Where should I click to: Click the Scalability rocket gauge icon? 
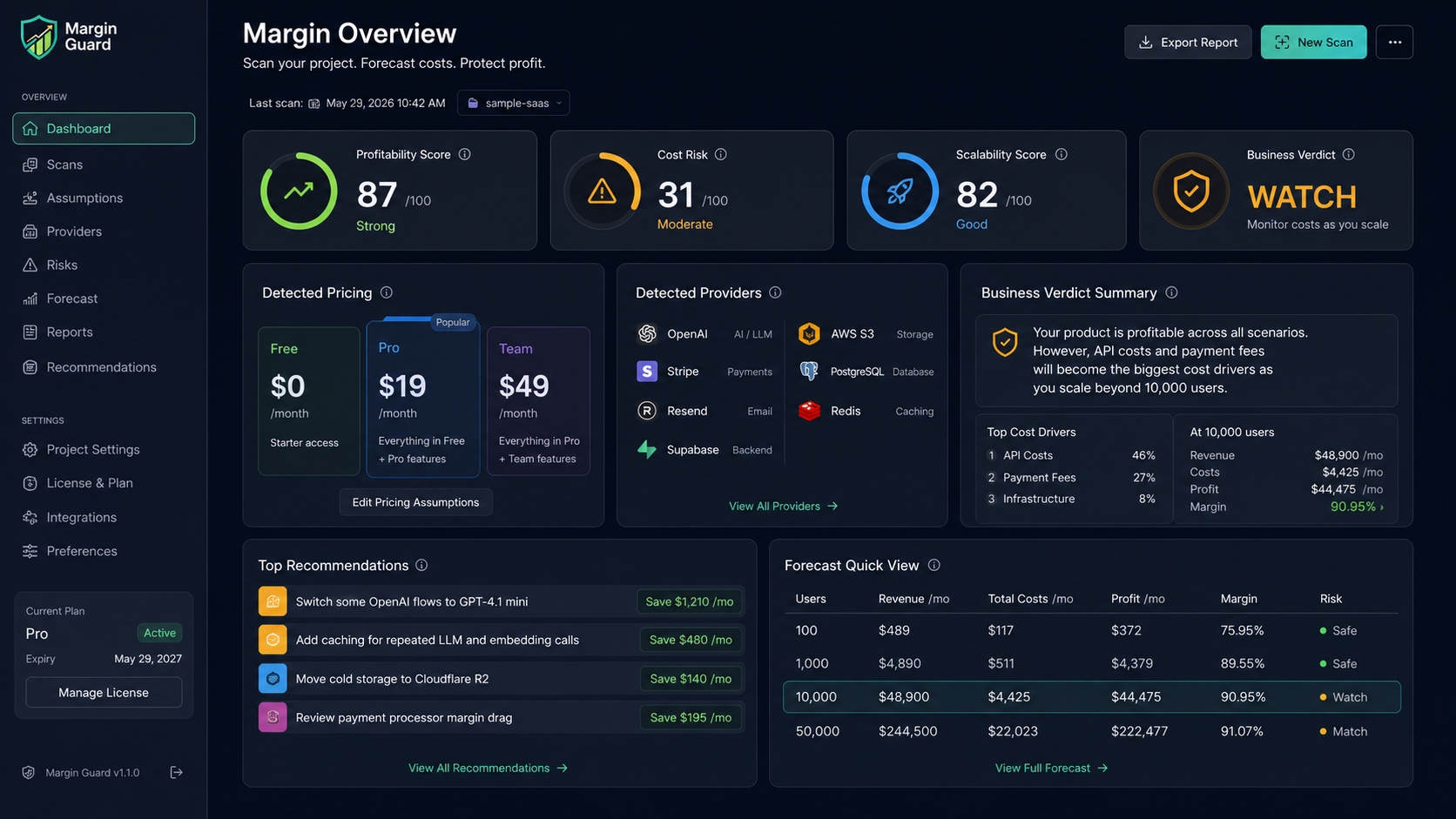[900, 191]
